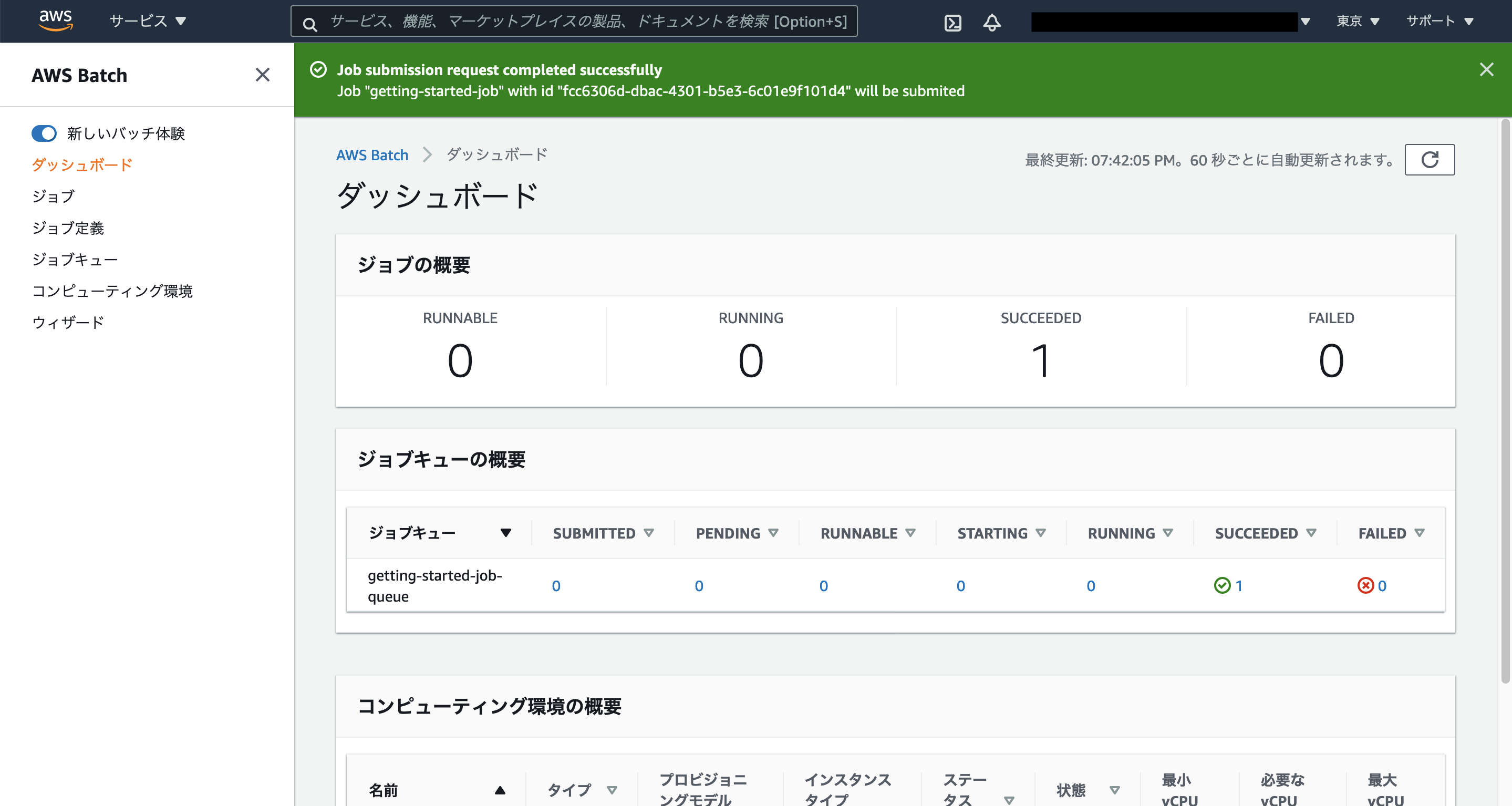Open the notifications bell icon

[992, 22]
